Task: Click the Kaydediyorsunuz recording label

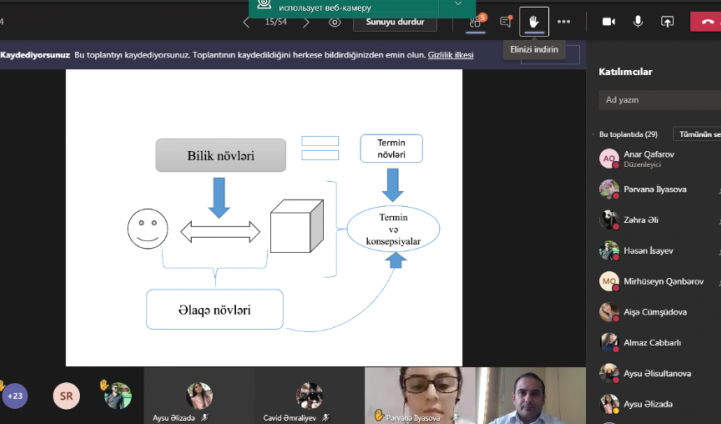Action: pos(35,55)
